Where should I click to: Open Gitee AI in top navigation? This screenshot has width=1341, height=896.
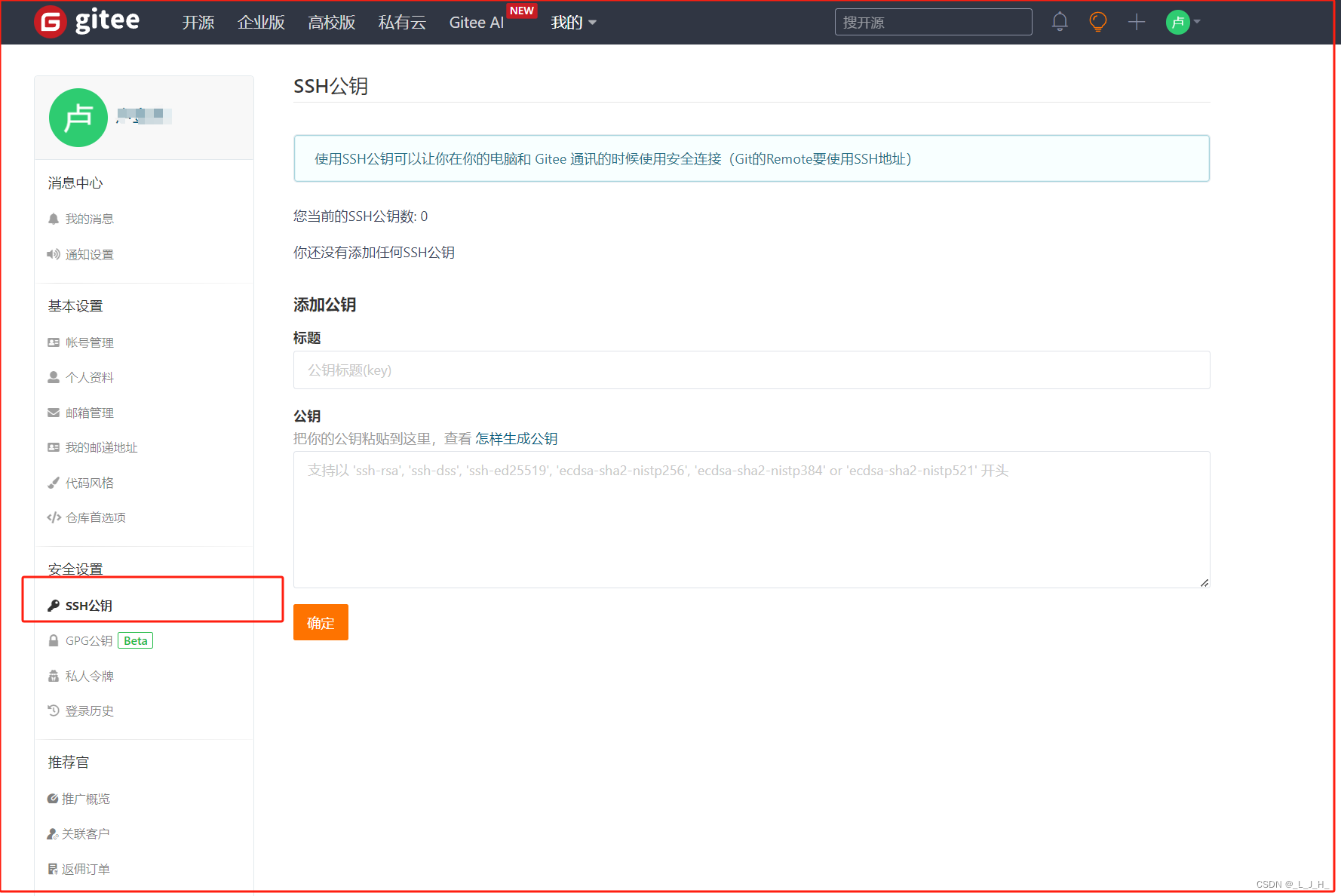point(476,23)
